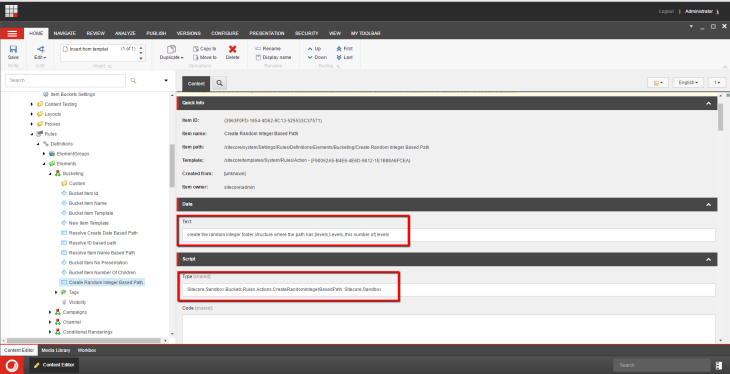Collapse the Quick Info section
This screenshot has width=730, height=374.
click(x=709, y=103)
